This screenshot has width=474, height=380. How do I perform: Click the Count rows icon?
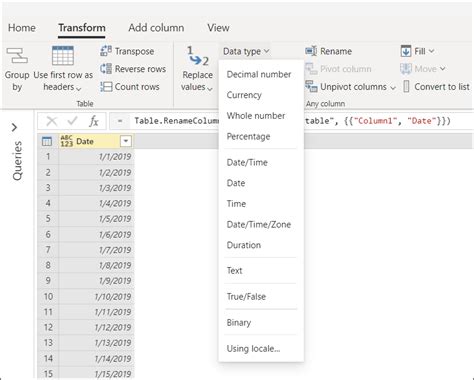[x=106, y=87]
